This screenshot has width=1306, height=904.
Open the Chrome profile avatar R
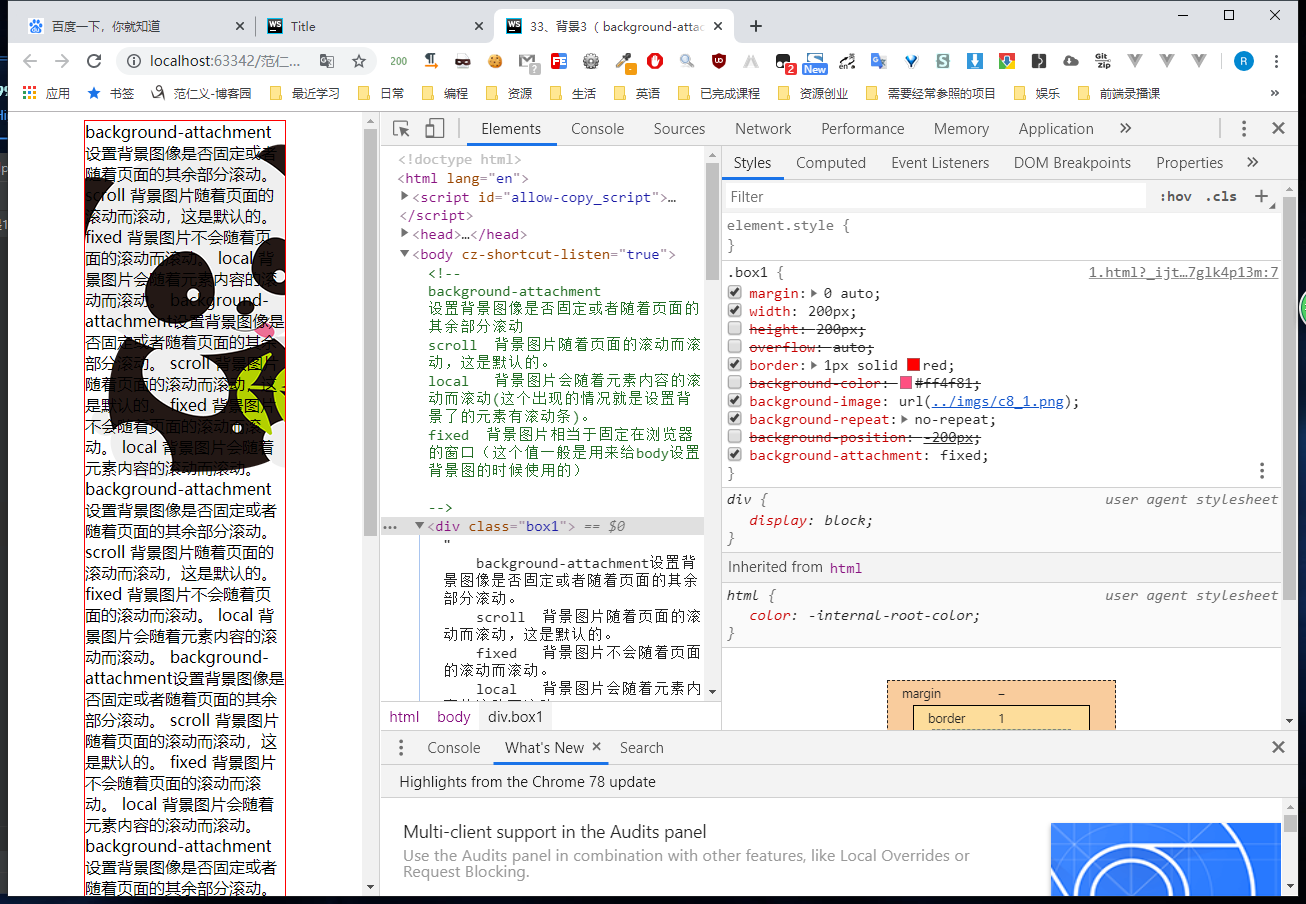tap(1244, 61)
